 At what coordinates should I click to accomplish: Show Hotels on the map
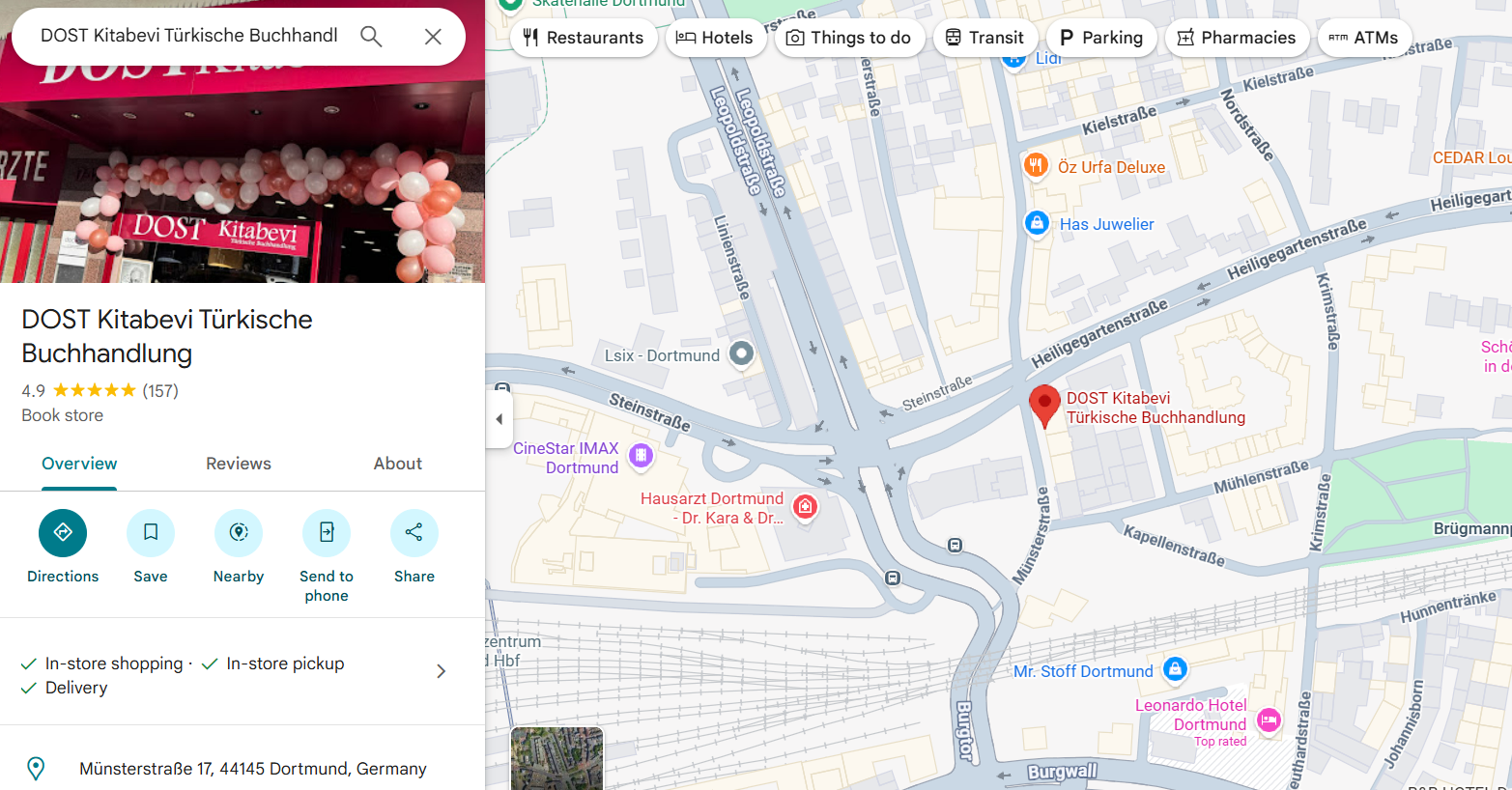(x=715, y=38)
